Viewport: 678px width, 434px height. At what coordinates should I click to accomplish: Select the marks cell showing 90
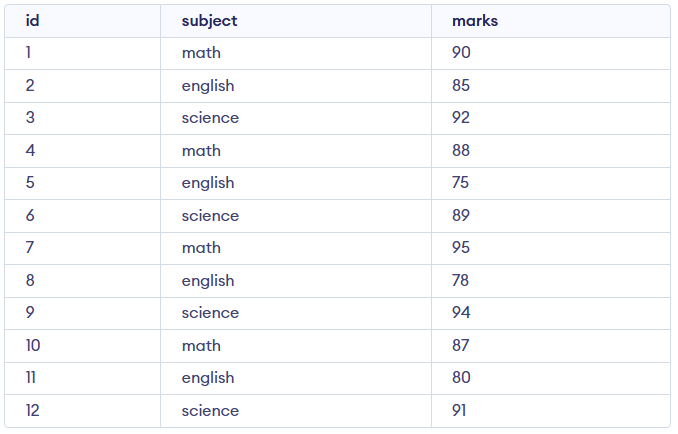[x=461, y=53]
